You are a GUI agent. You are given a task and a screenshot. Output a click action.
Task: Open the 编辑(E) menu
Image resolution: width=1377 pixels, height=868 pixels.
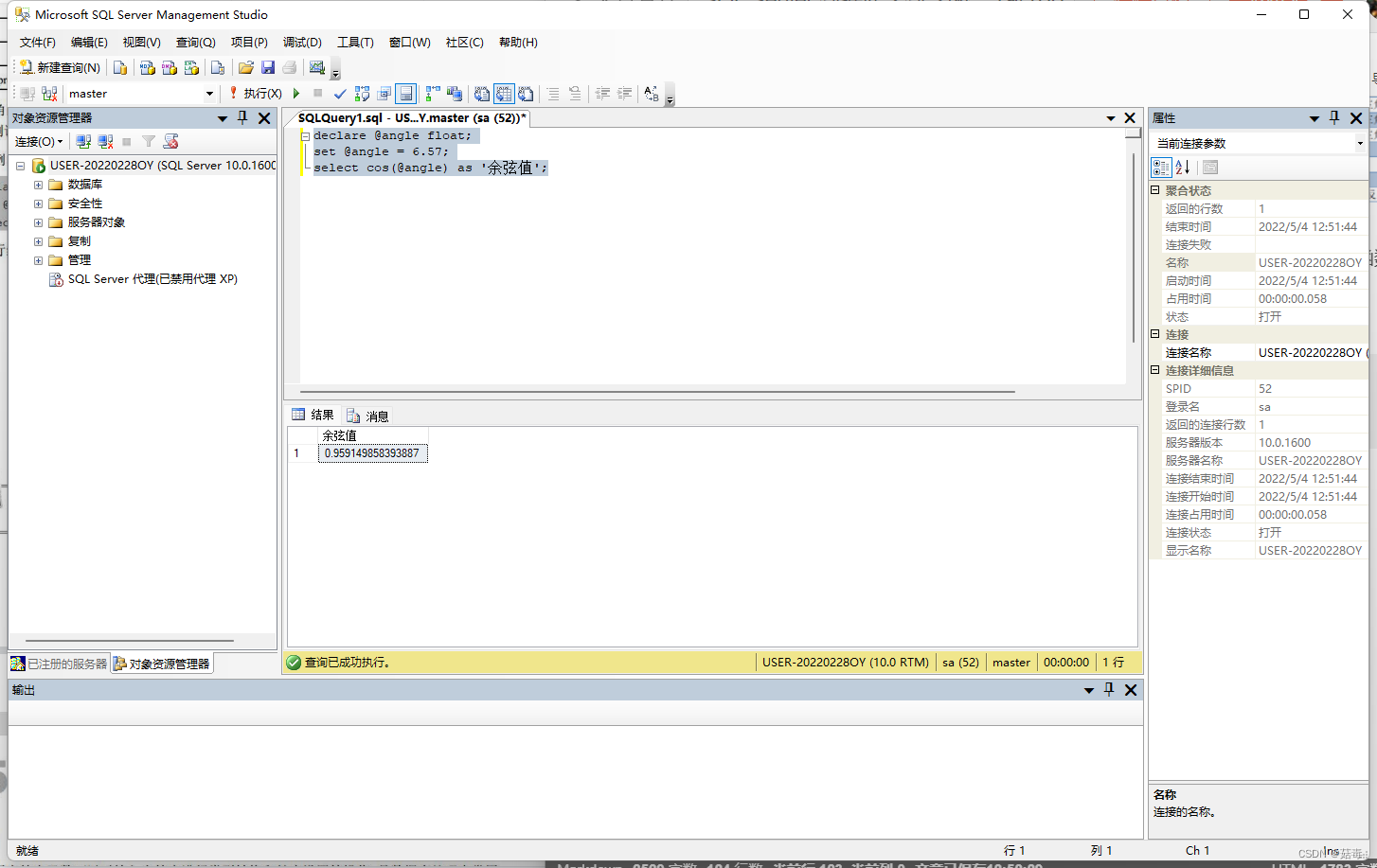[x=89, y=43]
